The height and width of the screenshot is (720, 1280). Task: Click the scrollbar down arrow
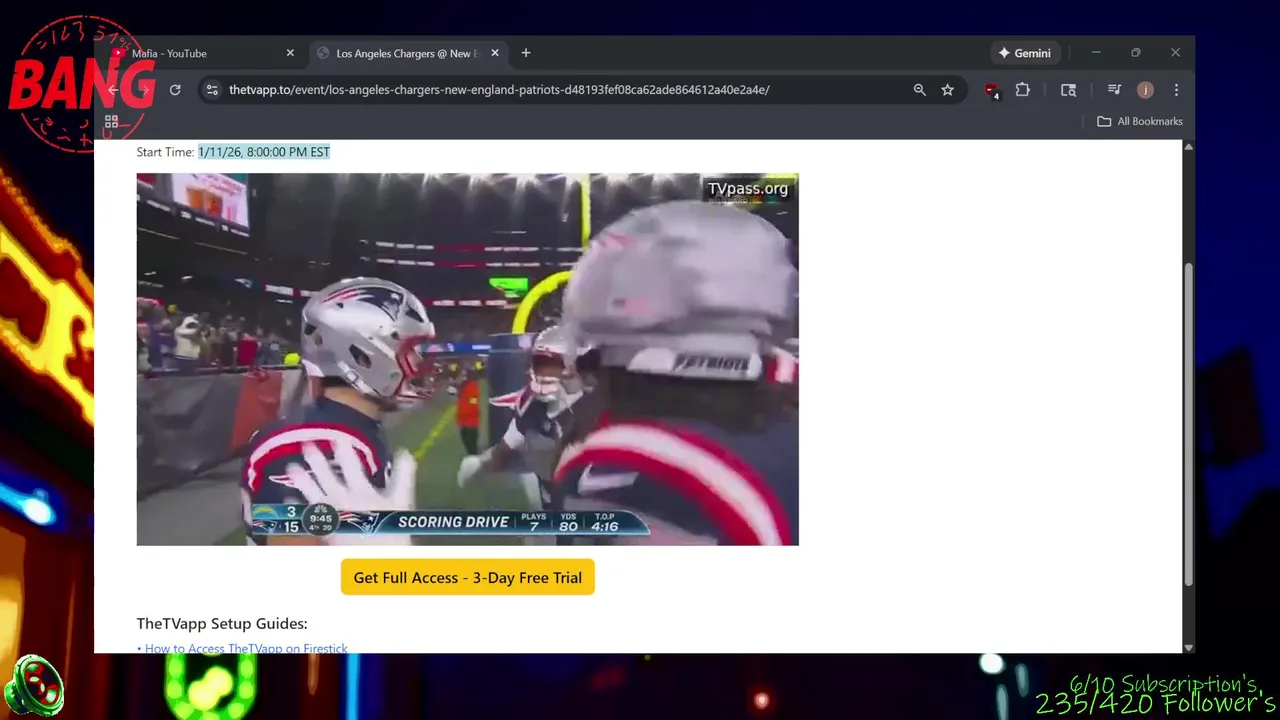click(1188, 647)
